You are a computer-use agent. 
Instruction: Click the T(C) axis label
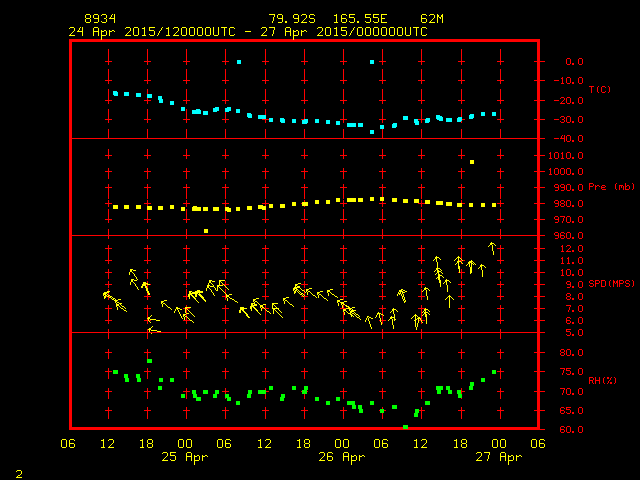coord(600,89)
